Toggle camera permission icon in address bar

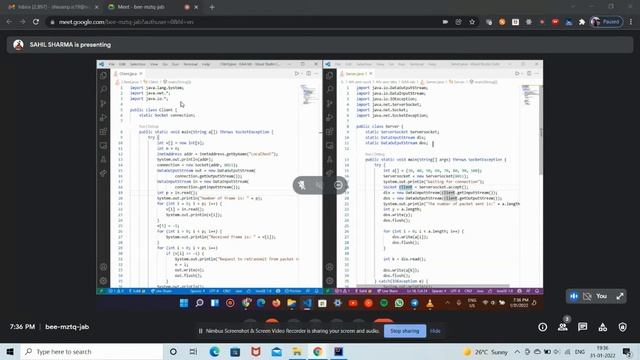tap(445, 22)
